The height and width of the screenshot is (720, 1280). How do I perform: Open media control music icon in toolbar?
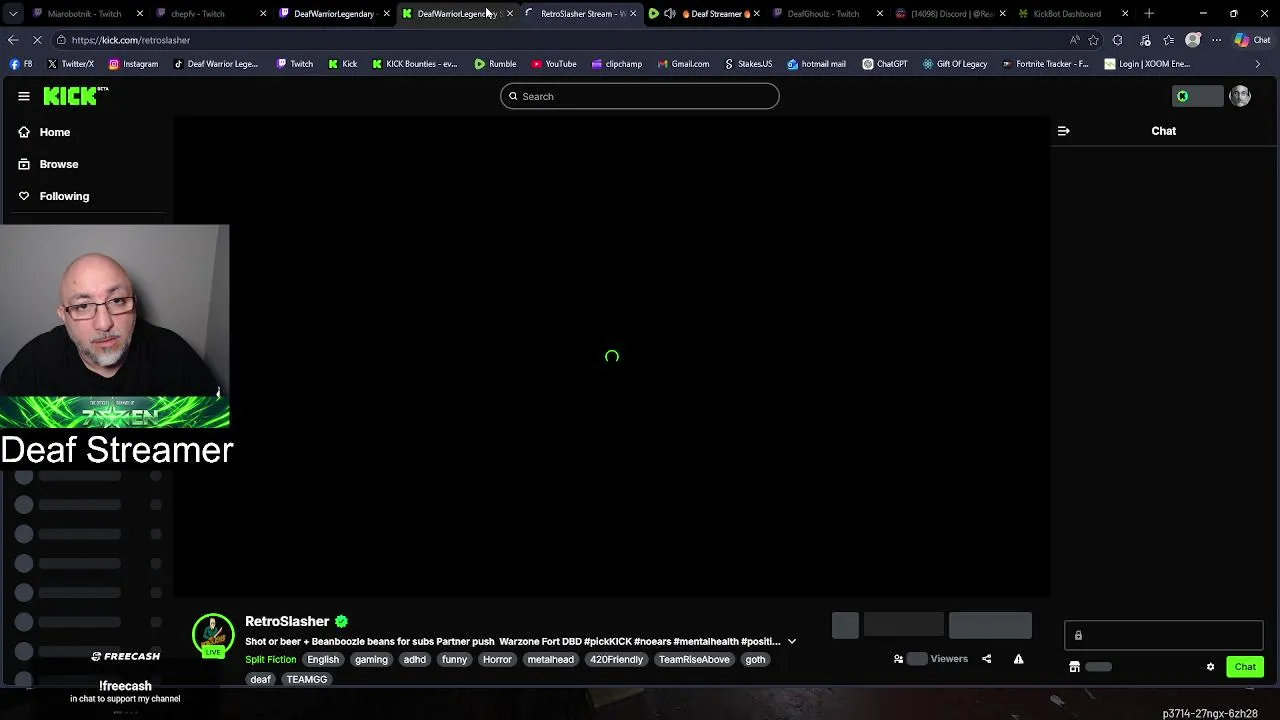point(1145,40)
